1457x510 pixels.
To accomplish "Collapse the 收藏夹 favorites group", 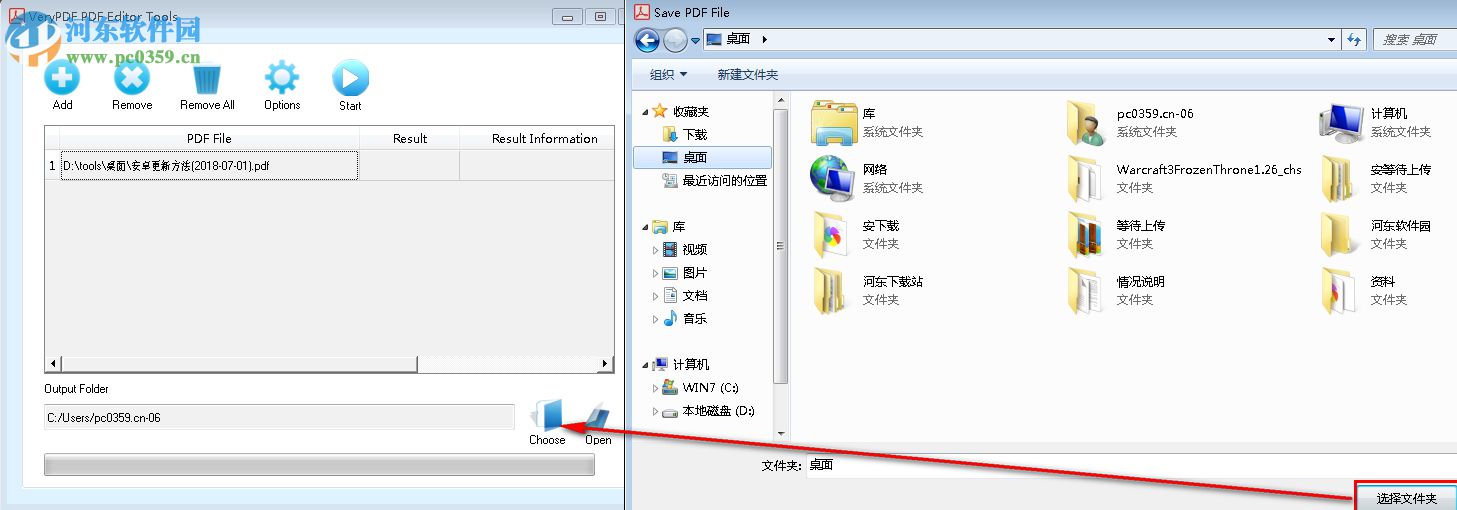I will click(x=645, y=112).
